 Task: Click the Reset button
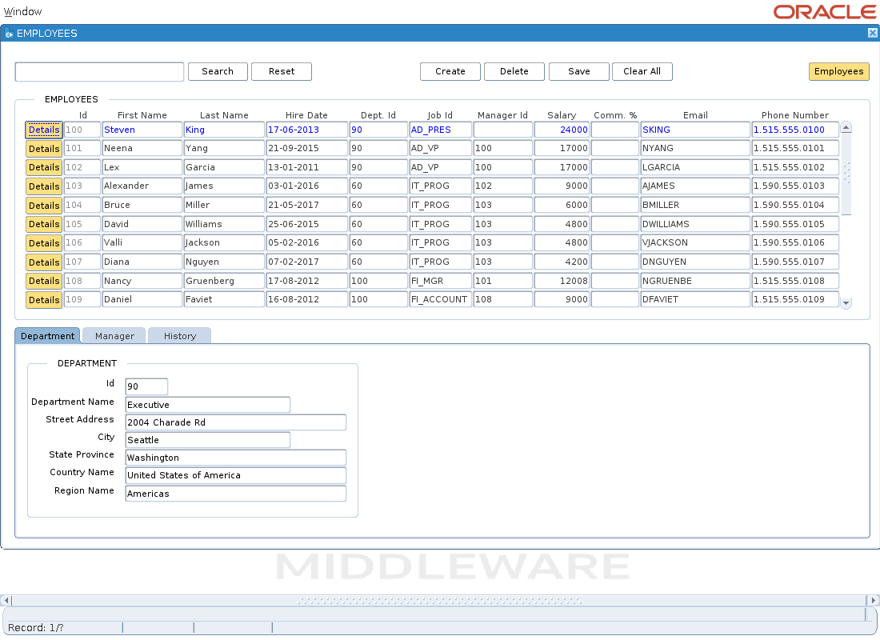click(x=281, y=71)
